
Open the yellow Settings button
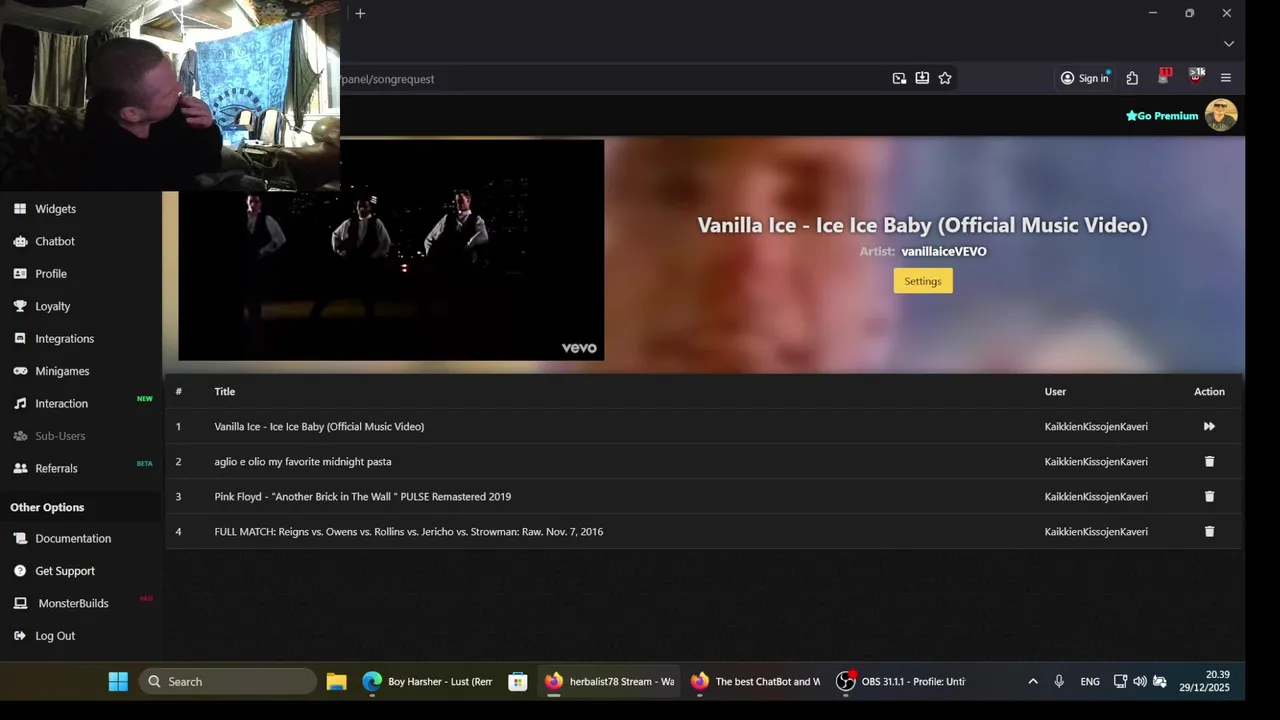923,281
